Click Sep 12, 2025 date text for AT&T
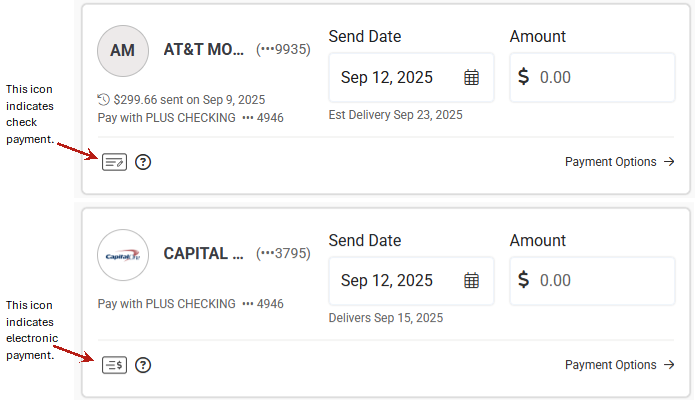 click(389, 77)
